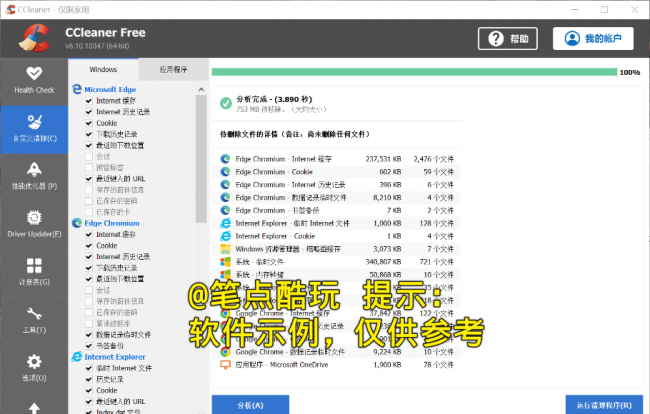Click the Edge Chromium icon in the tree
This screenshot has width=650, height=414.
click(x=77, y=223)
